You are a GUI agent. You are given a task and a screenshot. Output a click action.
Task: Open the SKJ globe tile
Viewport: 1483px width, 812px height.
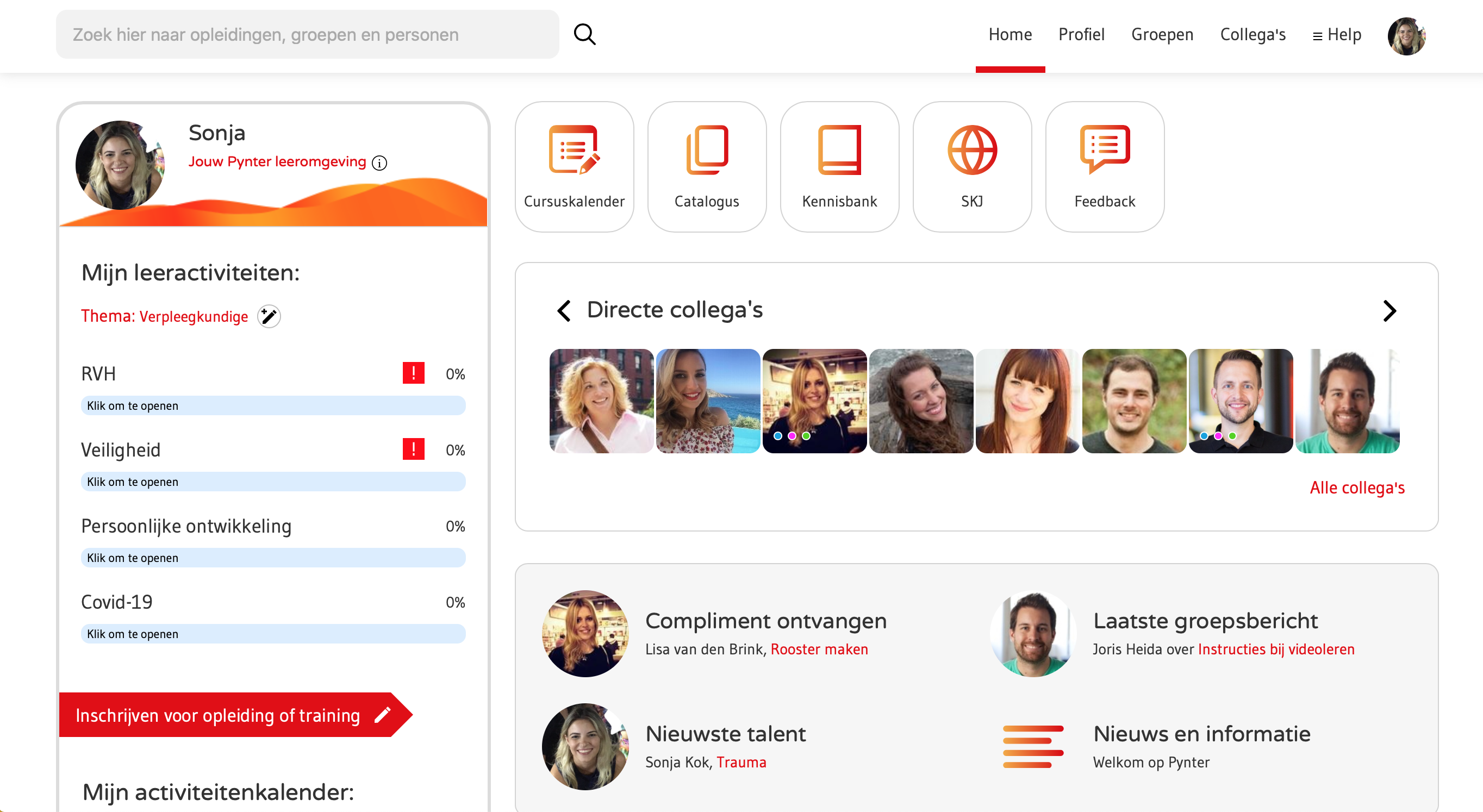(x=972, y=167)
